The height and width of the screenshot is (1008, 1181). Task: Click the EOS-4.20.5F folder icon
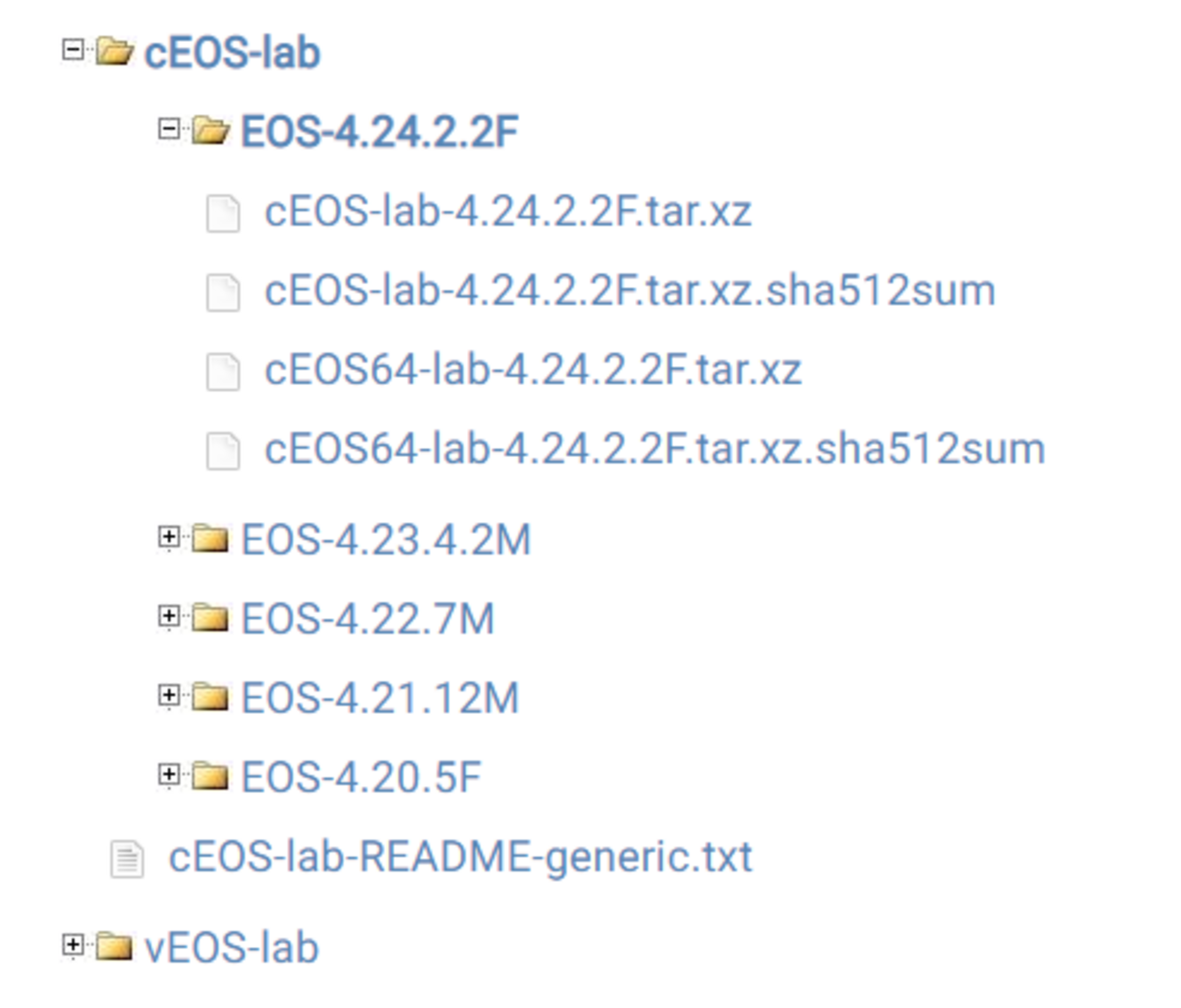(x=211, y=776)
